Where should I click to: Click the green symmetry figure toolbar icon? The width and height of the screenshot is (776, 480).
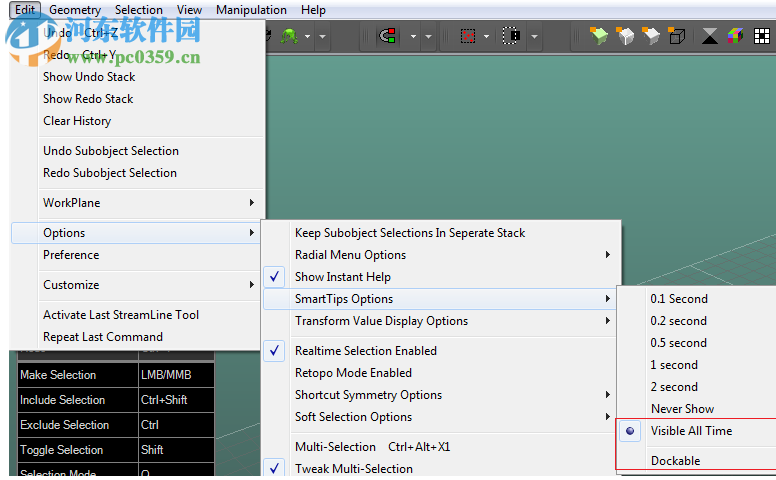290,36
